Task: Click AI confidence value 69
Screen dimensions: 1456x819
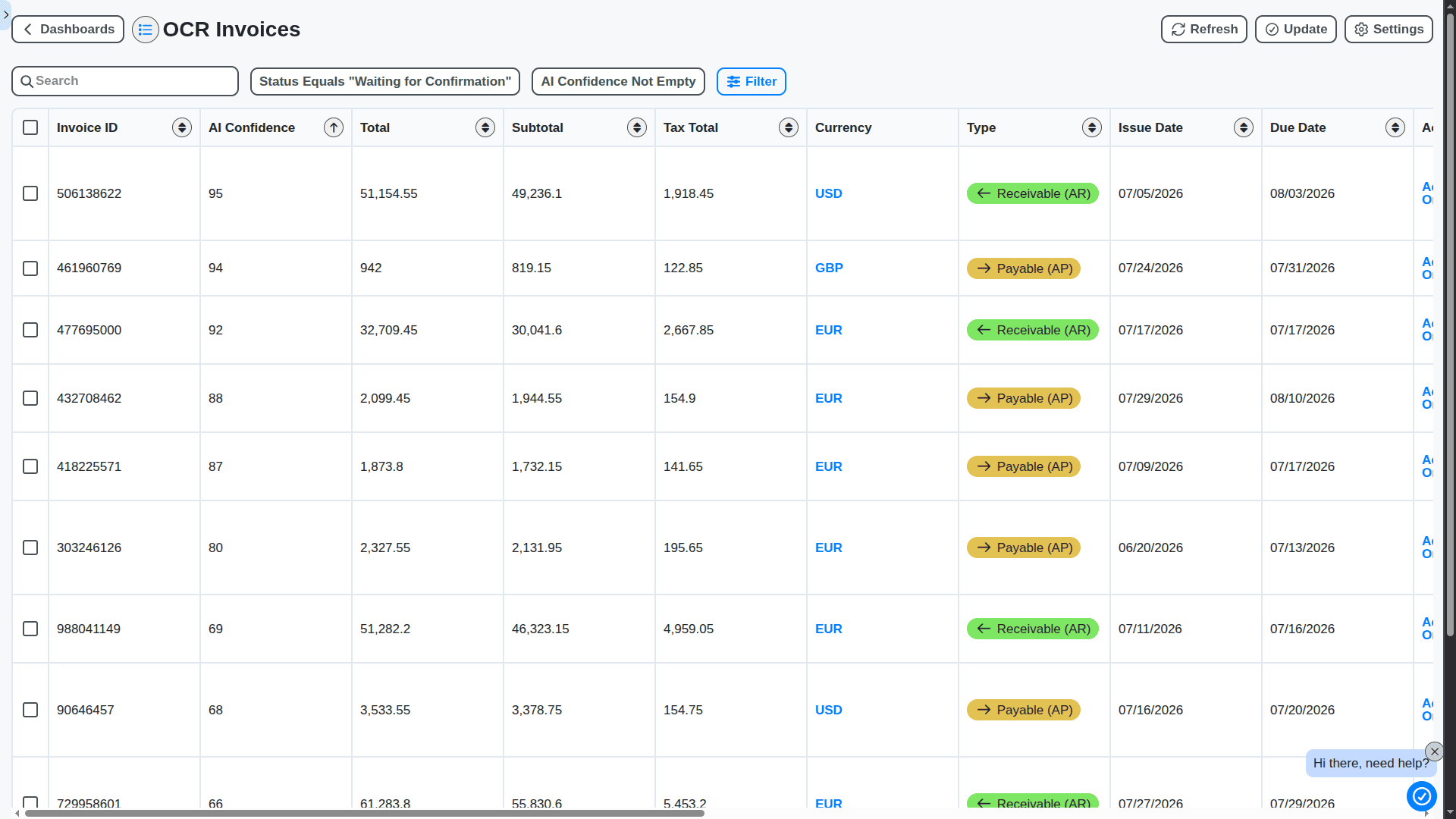Action: pos(215,629)
